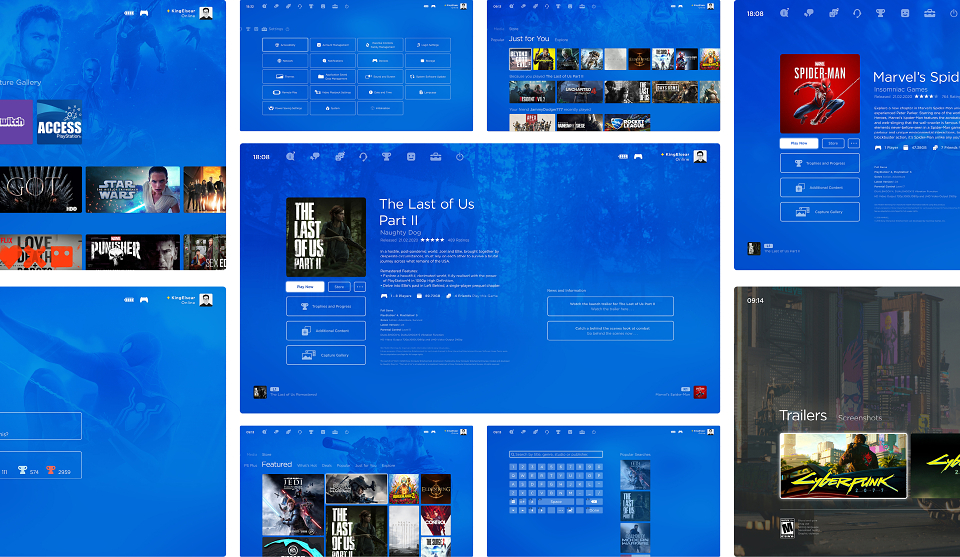Click Store button on Spider-Man screen
The image size is (960, 557).
pyautogui.click(x=833, y=143)
